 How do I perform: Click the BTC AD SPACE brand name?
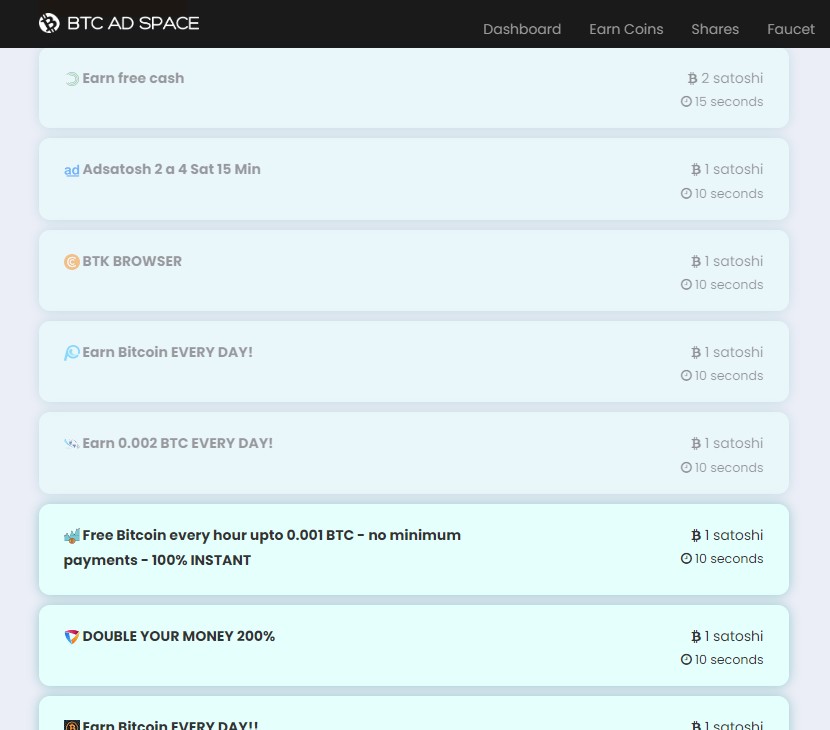coord(133,23)
